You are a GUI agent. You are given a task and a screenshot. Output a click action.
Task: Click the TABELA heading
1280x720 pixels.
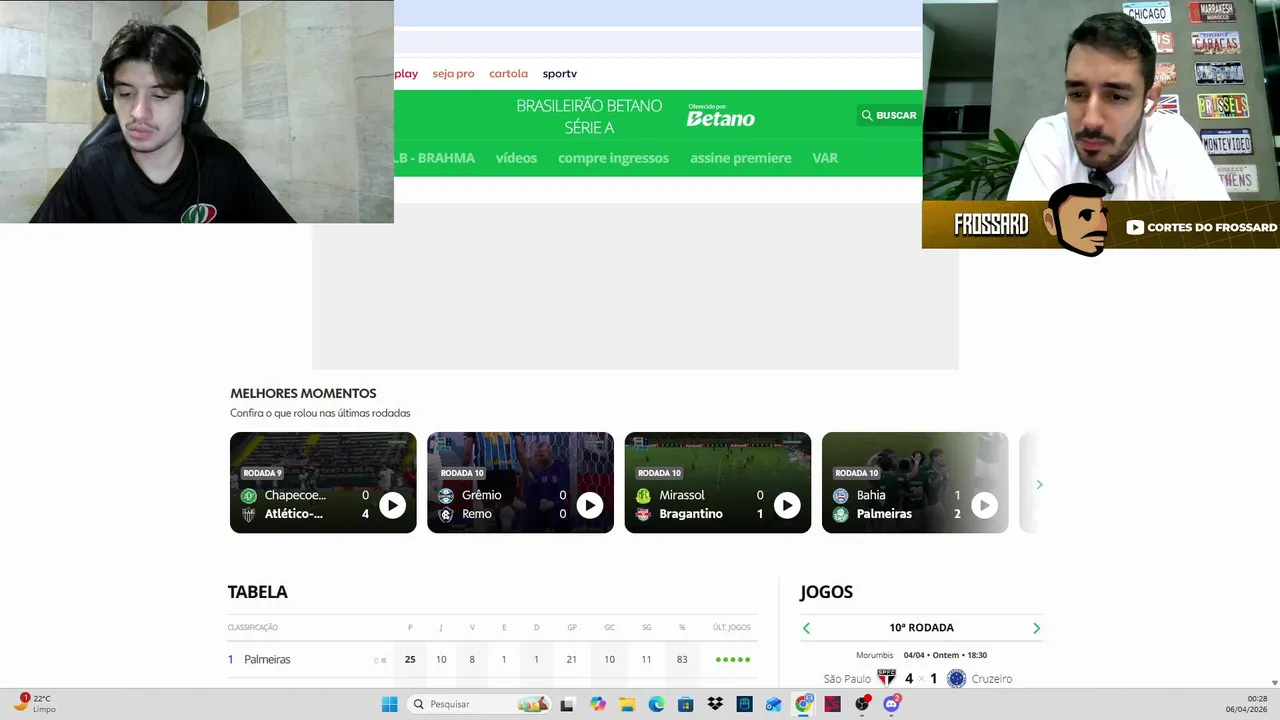(257, 592)
